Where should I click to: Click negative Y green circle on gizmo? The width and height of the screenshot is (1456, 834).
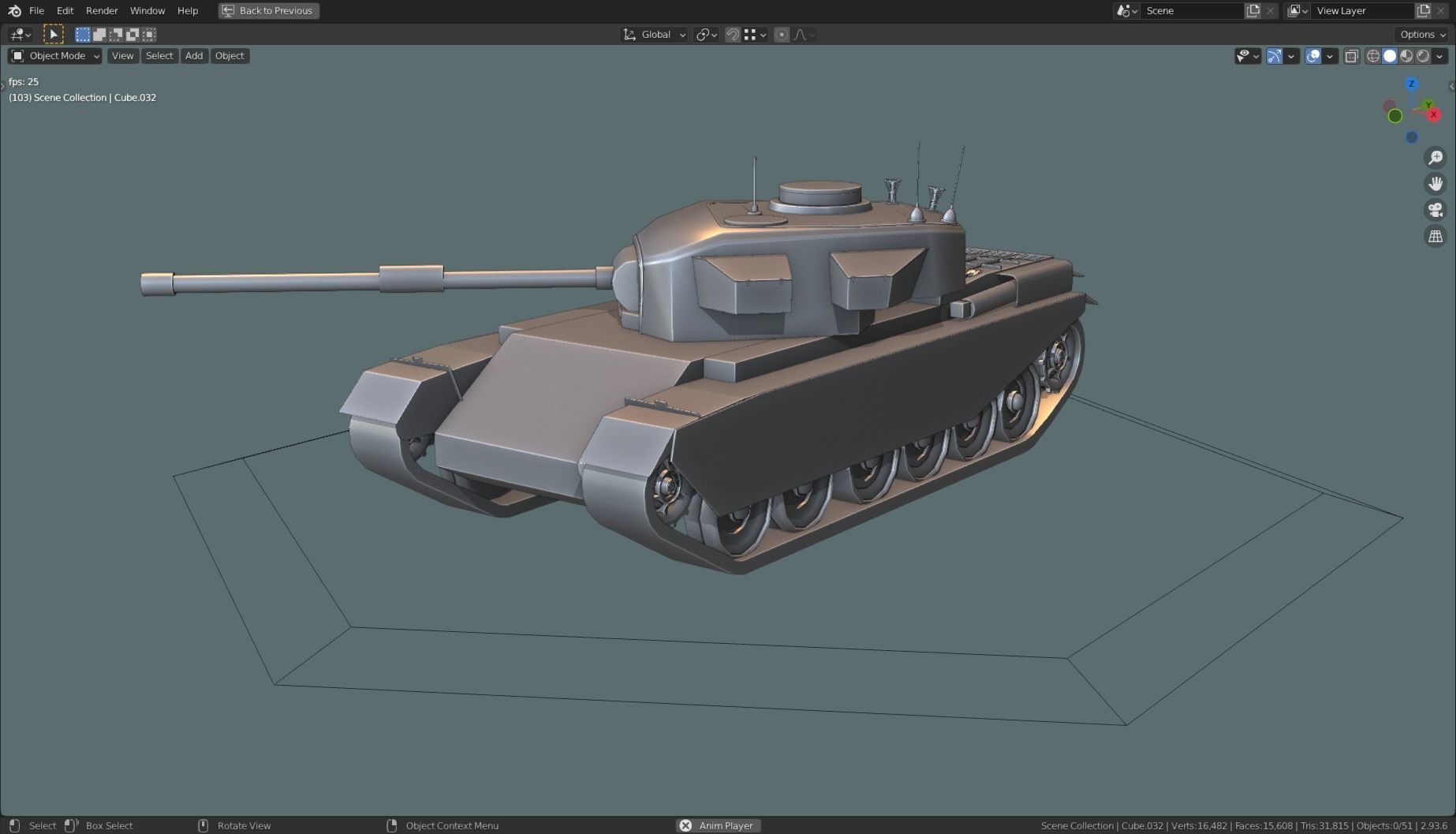pyautogui.click(x=1394, y=116)
